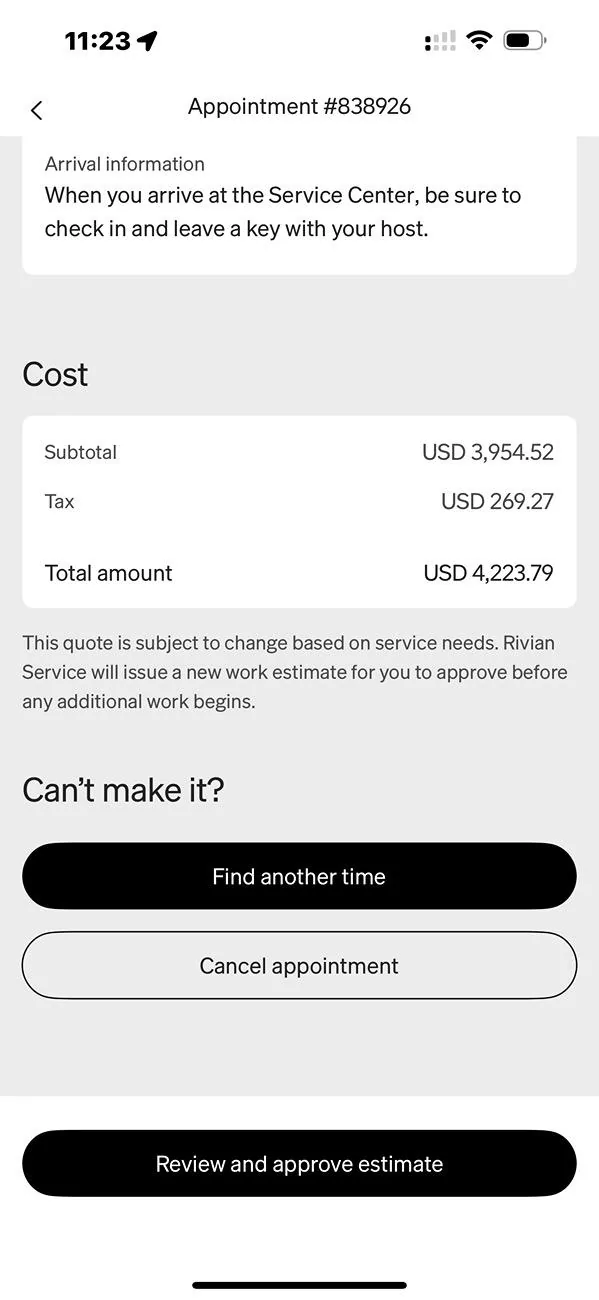Tap the 11:23 clock in status bar
The image size is (599, 1300).
click(97, 41)
